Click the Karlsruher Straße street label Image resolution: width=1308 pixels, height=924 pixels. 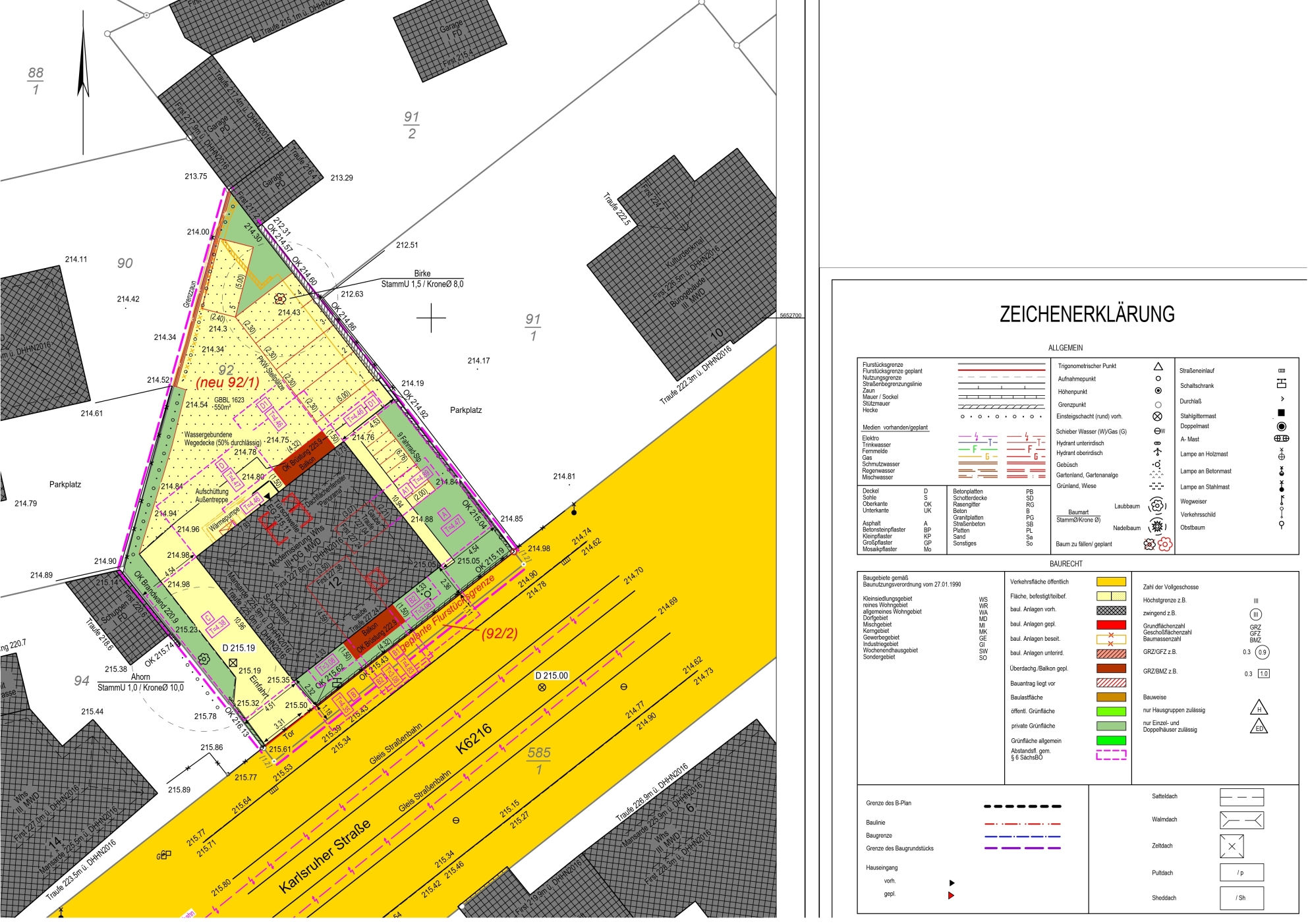[x=324, y=856]
